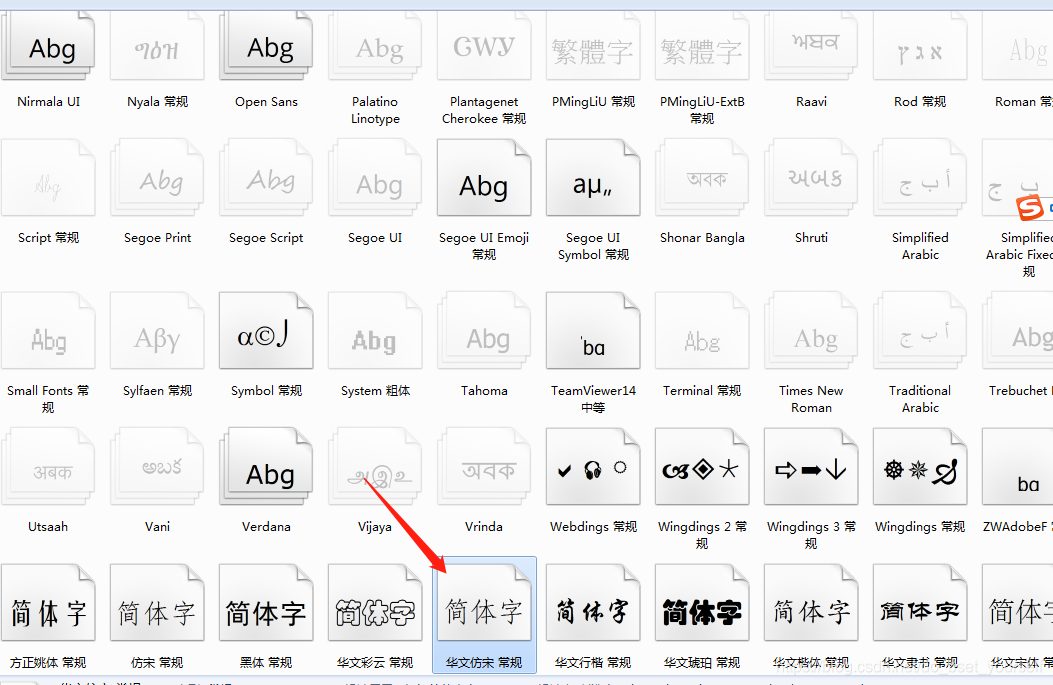Select the Rod 常规 font icon

click(920, 47)
